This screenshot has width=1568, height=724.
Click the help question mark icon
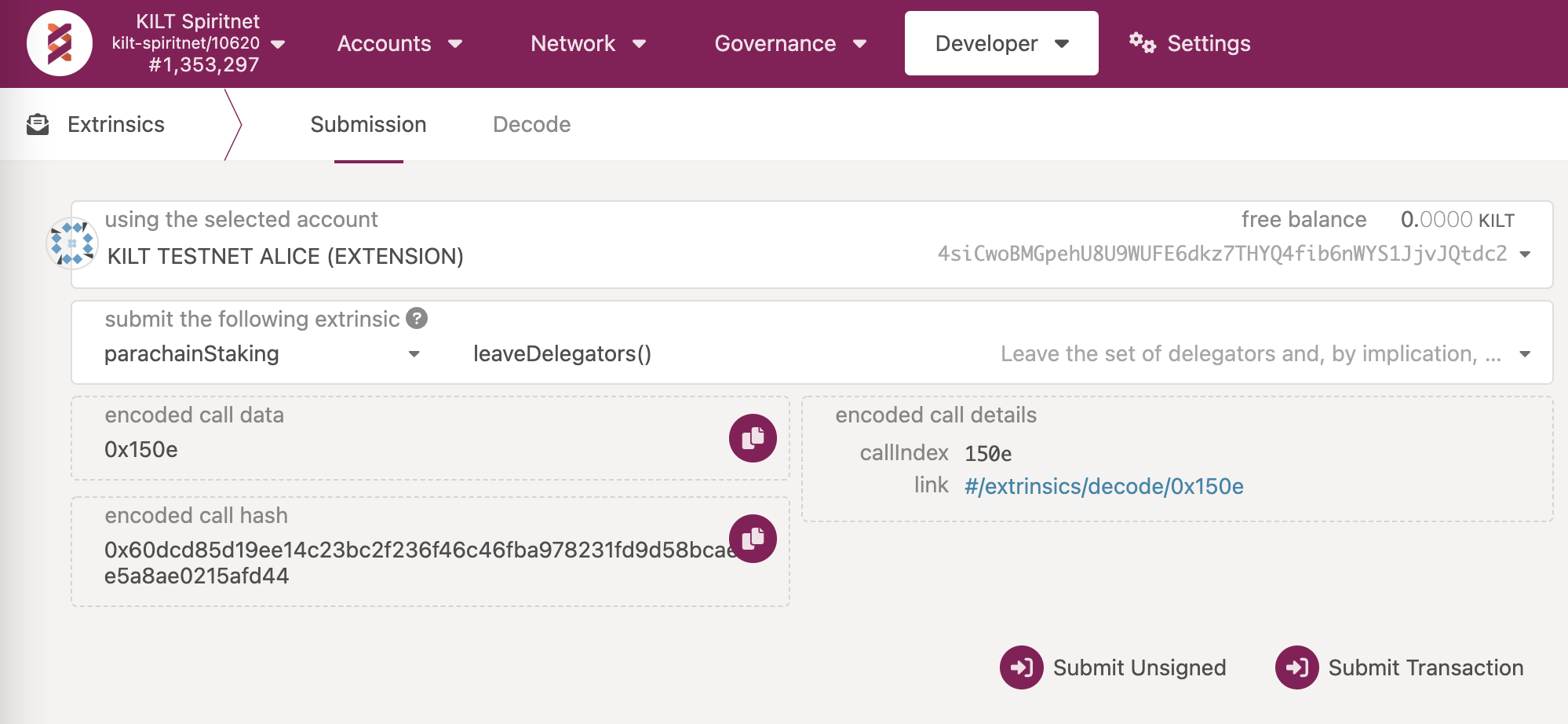point(417,319)
